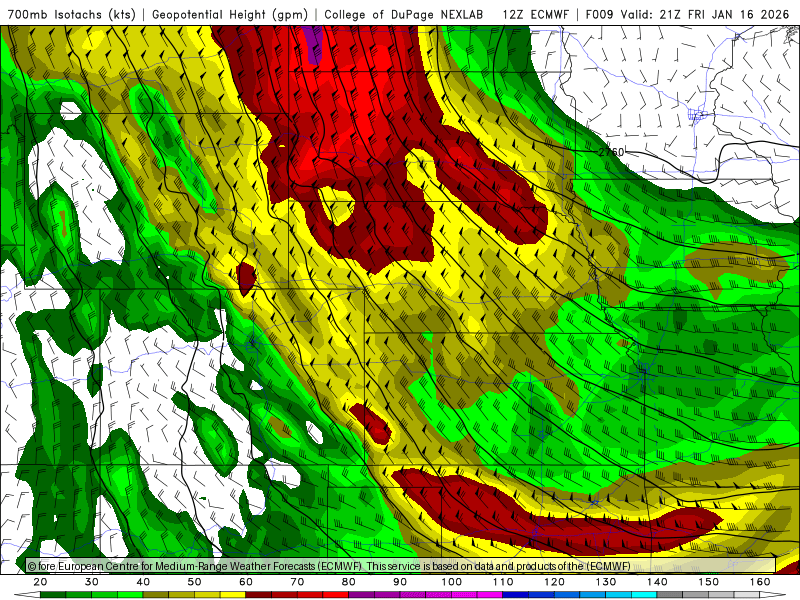Click the "130" color scale label
The width and height of the screenshot is (800, 600).
click(x=606, y=582)
